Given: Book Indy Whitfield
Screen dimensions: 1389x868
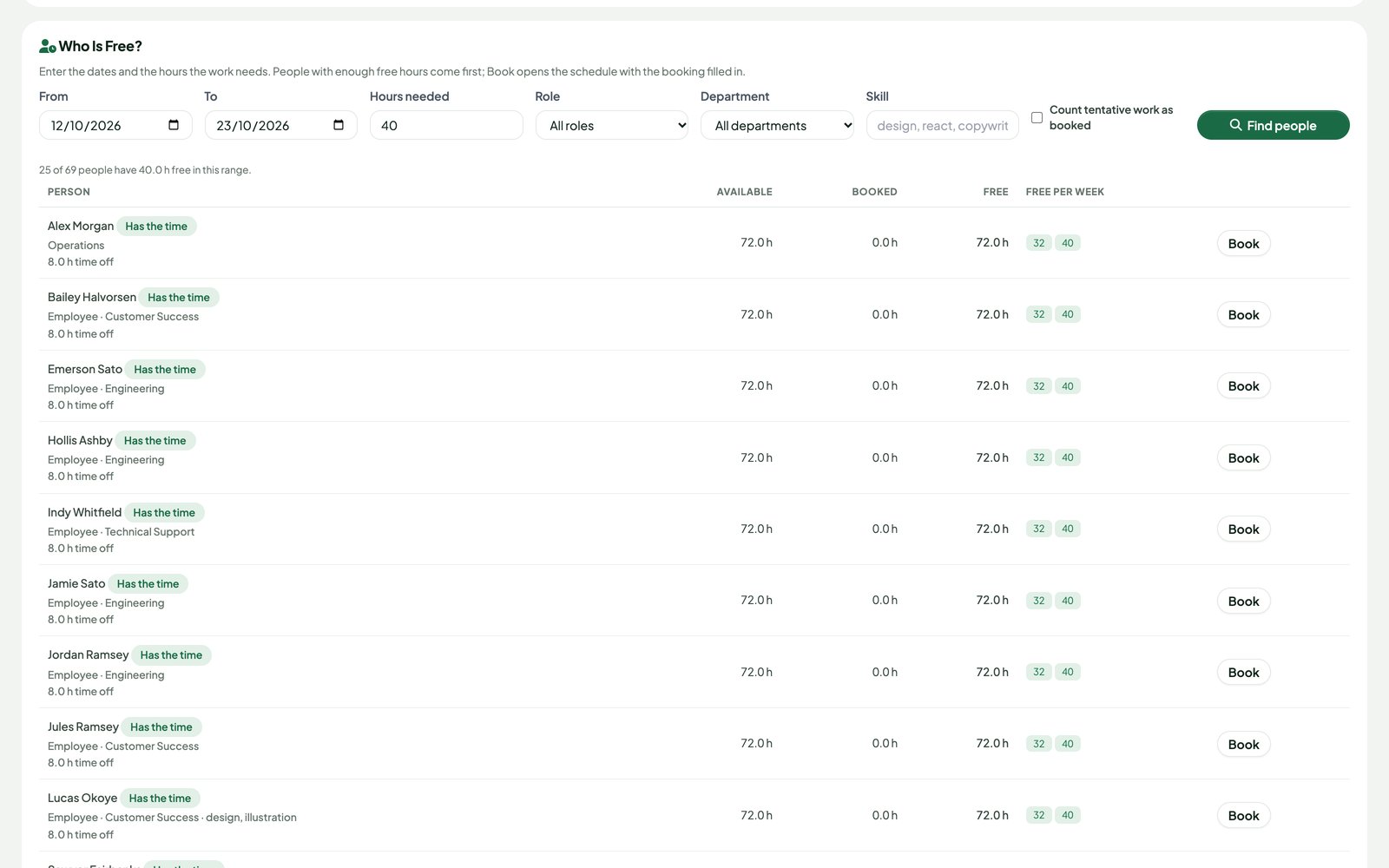Looking at the screenshot, I should point(1243,529).
